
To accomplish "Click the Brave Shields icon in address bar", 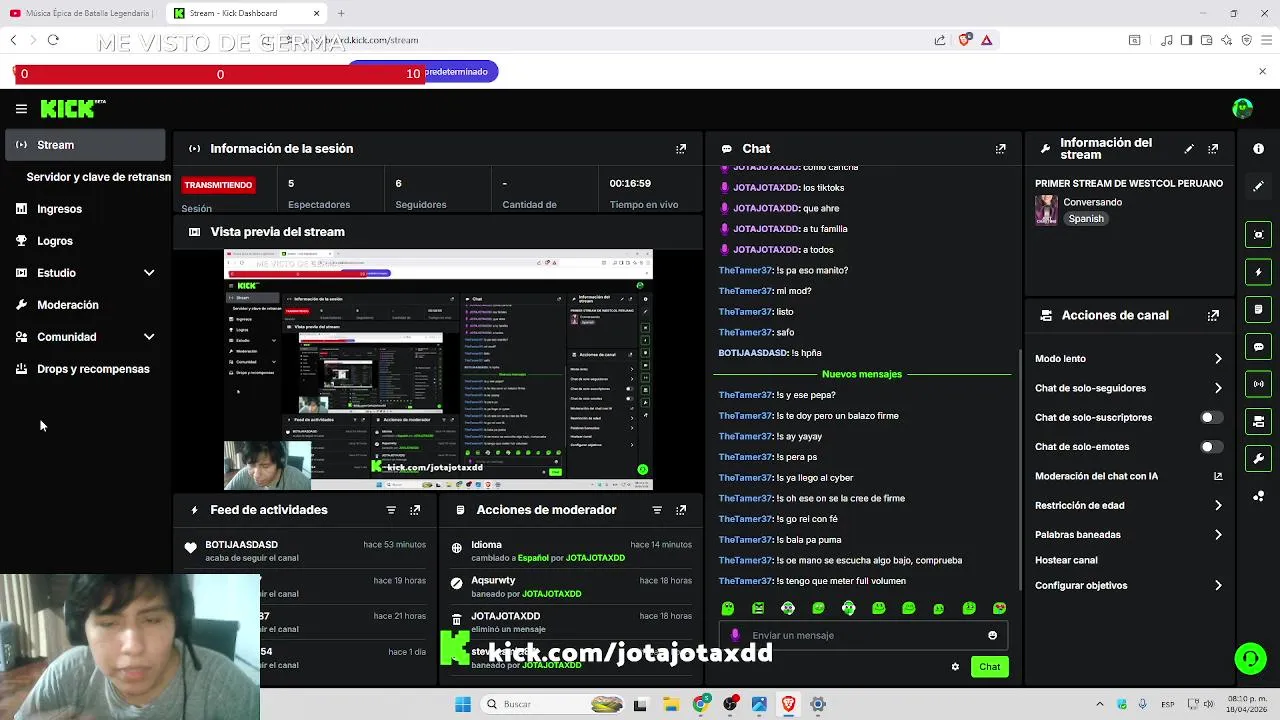I will [x=964, y=40].
